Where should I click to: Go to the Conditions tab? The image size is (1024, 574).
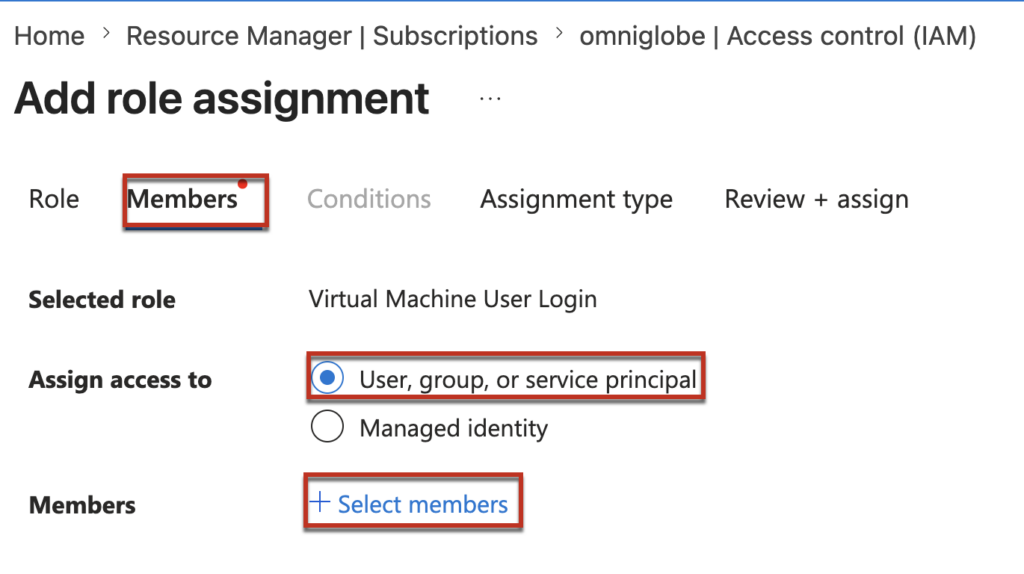tap(369, 199)
